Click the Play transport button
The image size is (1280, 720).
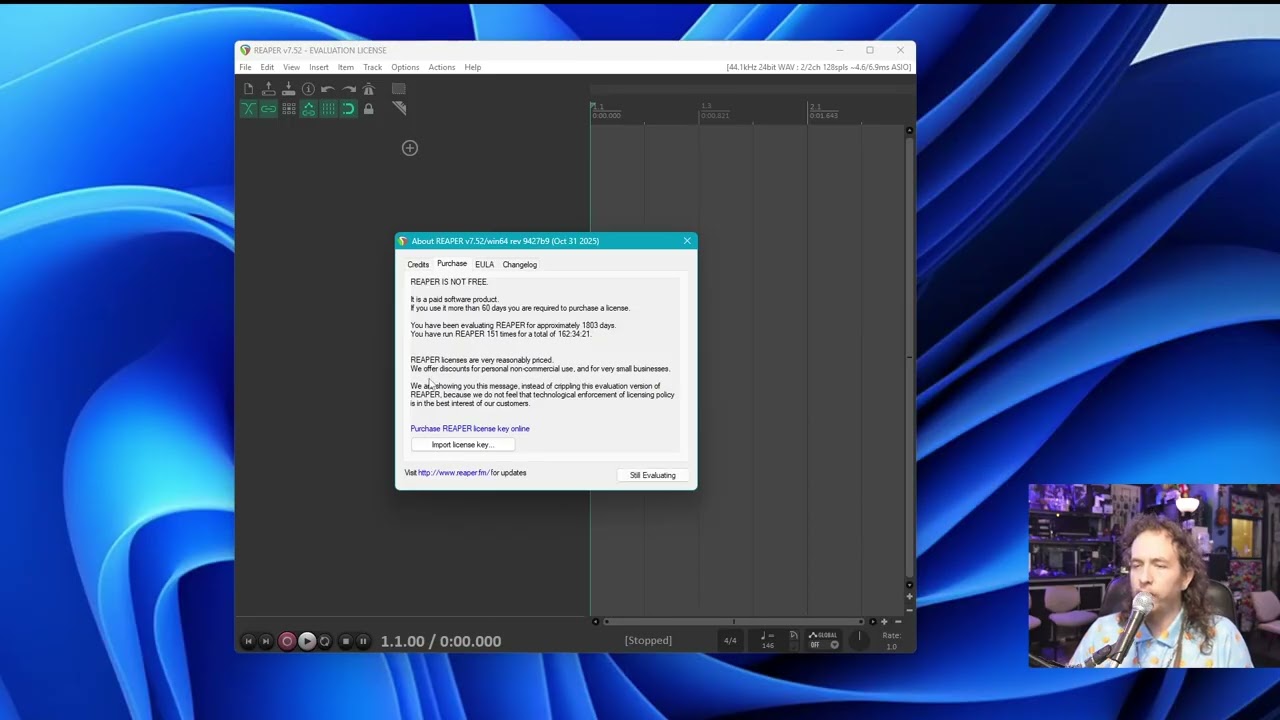tap(307, 641)
